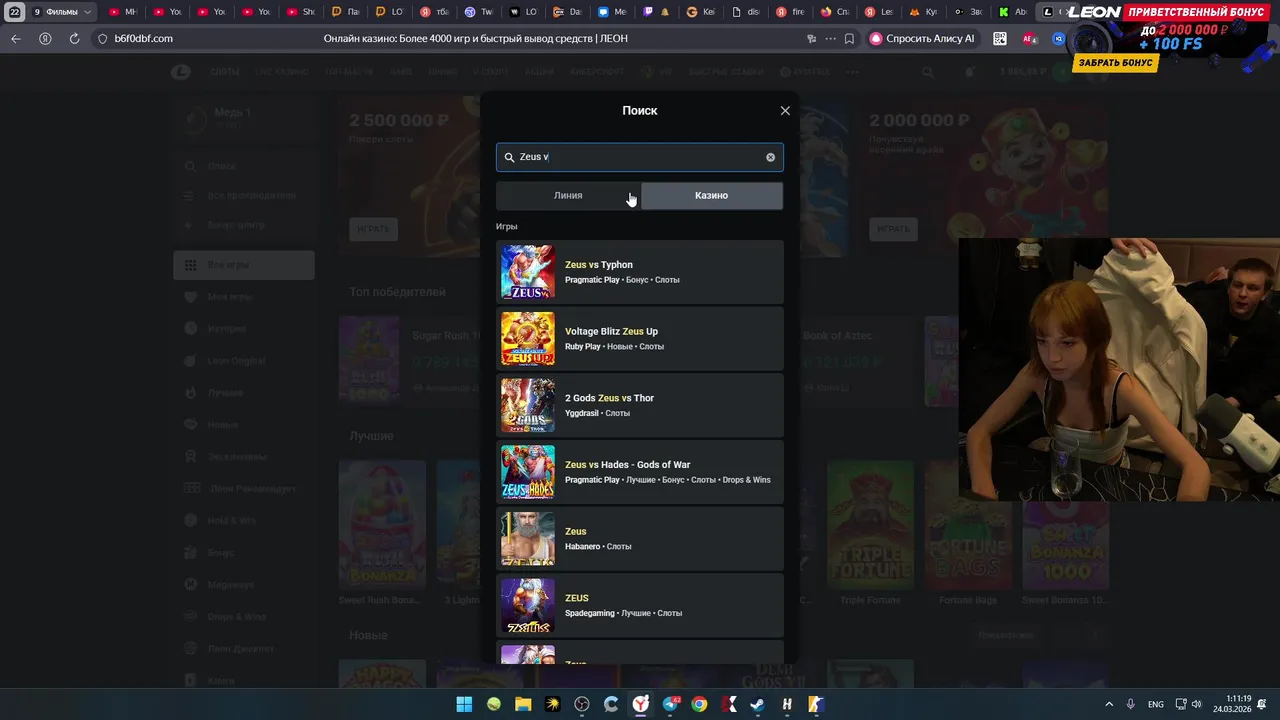Click the Voltage Blitz Zeus Up thumbnail
The width and height of the screenshot is (1280, 720).
[x=527, y=338]
